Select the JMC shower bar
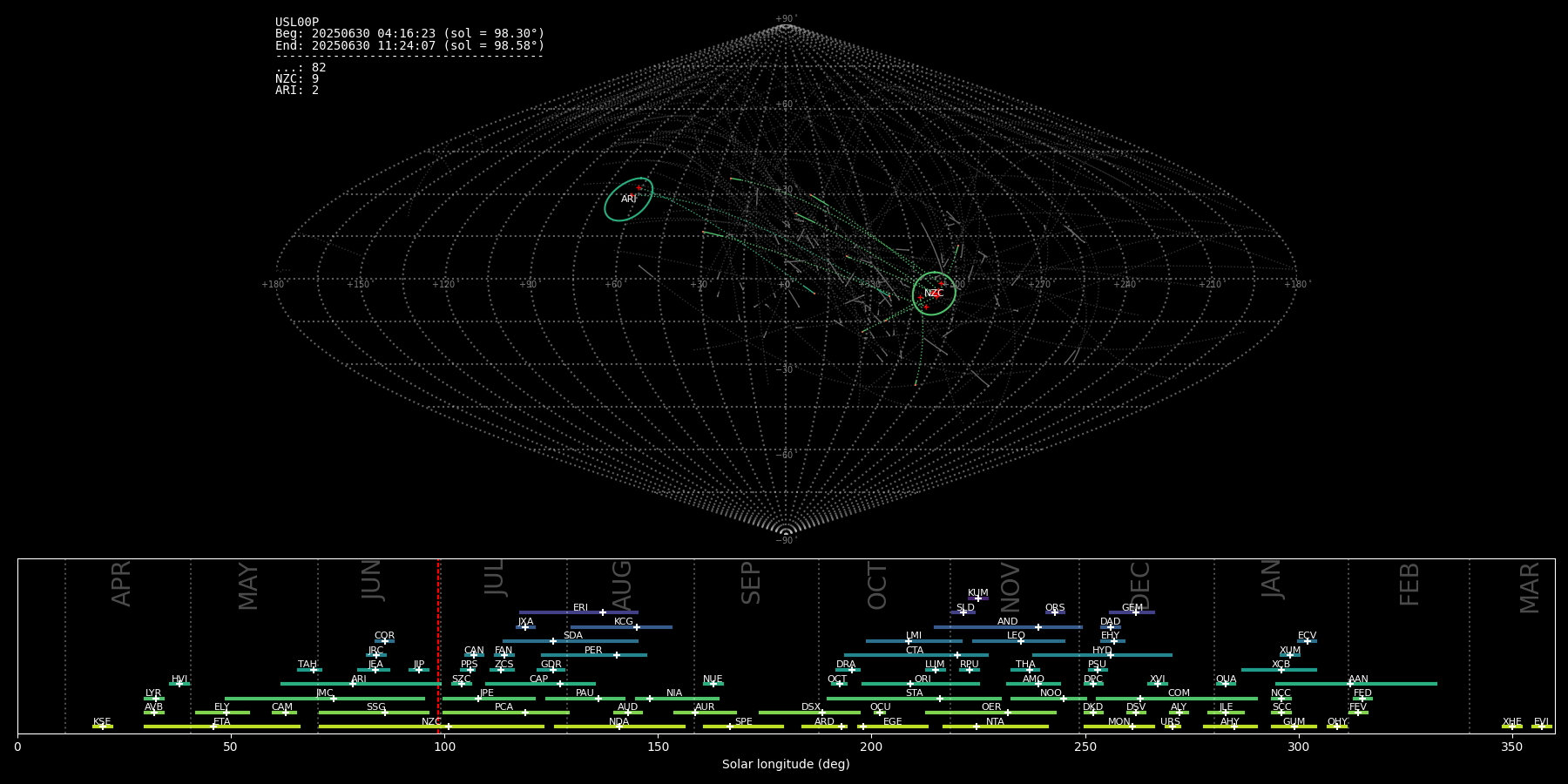This screenshot has height=784, width=1568. 325,699
